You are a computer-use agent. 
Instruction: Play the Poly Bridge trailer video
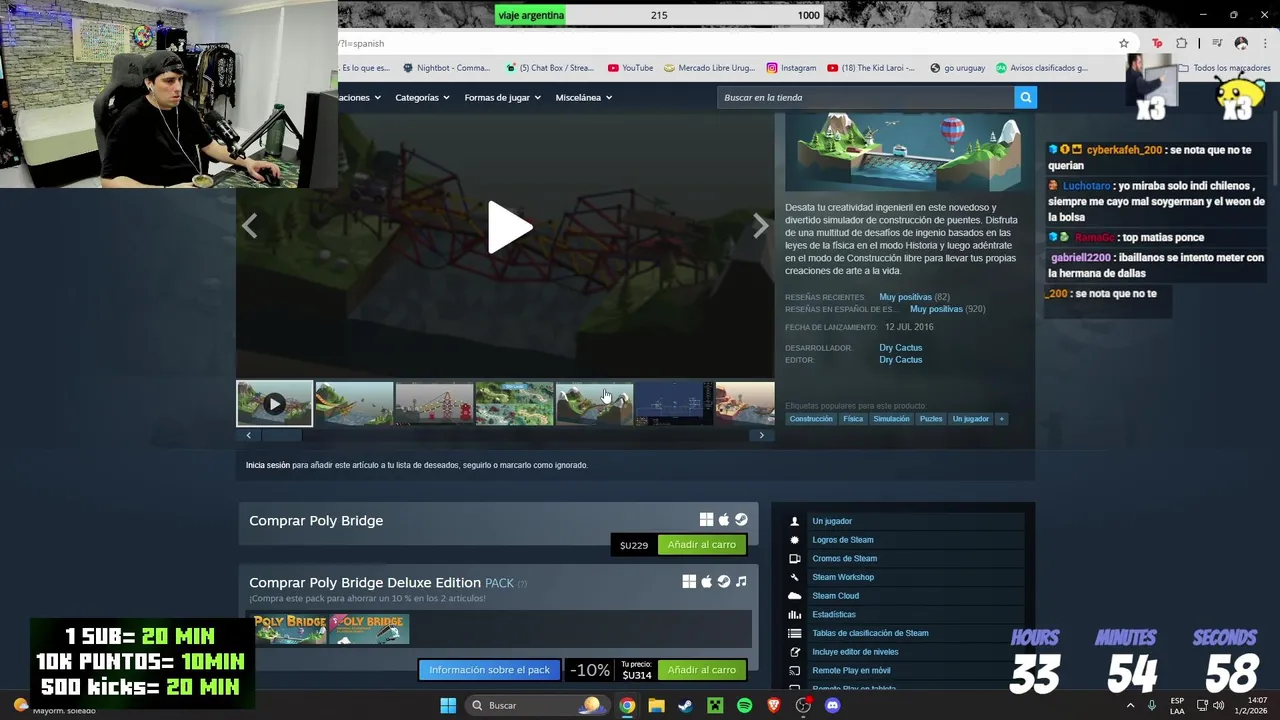point(510,228)
